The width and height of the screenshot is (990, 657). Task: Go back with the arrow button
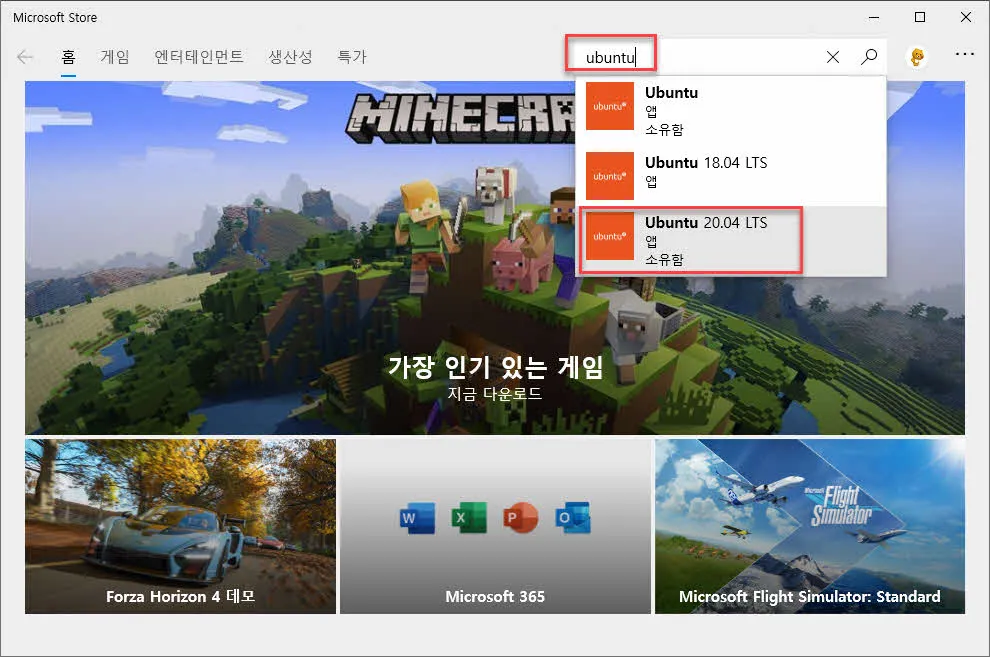(25, 57)
